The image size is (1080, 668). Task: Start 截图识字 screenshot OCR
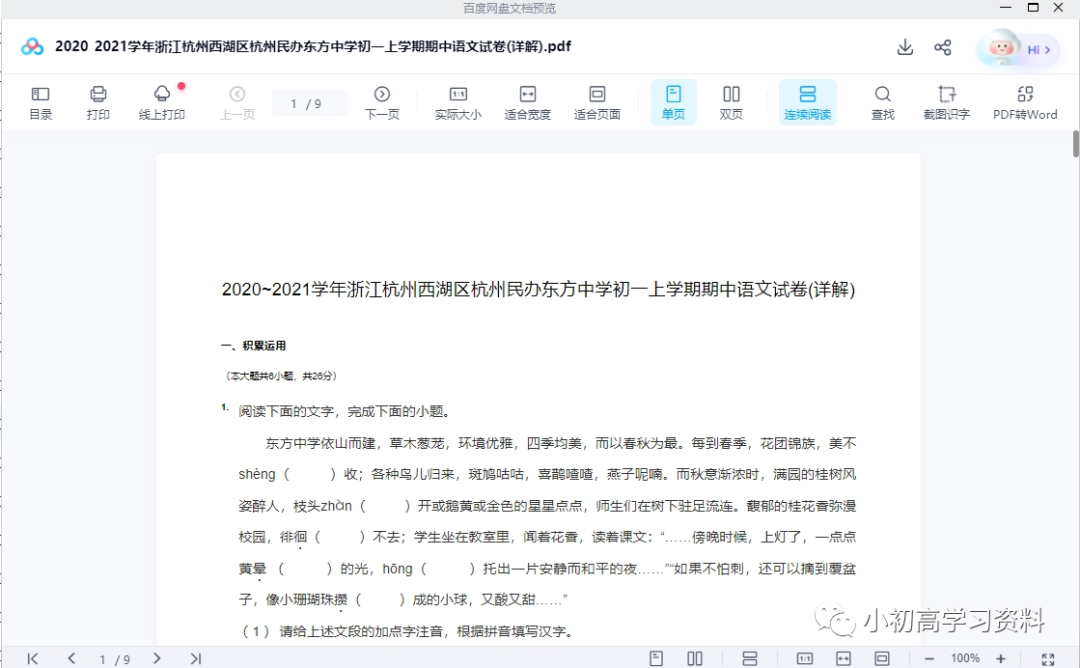pyautogui.click(x=946, y=103)
